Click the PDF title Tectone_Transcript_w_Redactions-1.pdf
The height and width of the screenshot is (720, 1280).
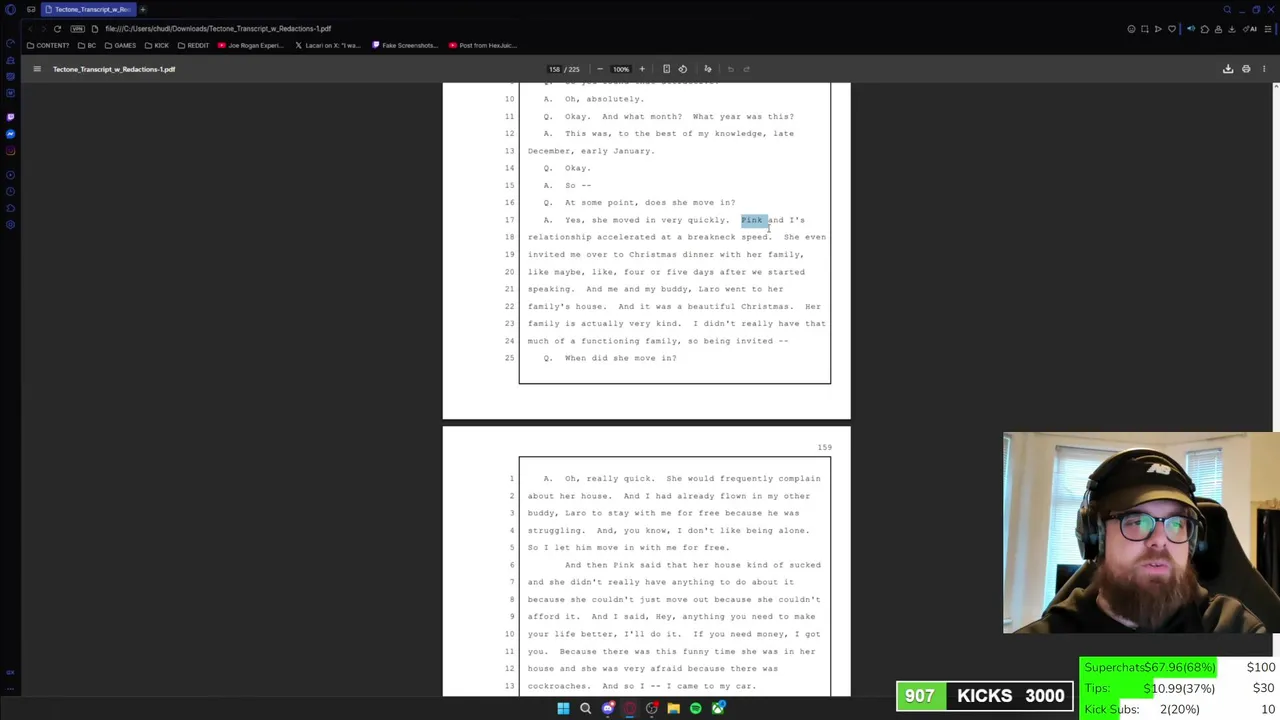[114, 69]
